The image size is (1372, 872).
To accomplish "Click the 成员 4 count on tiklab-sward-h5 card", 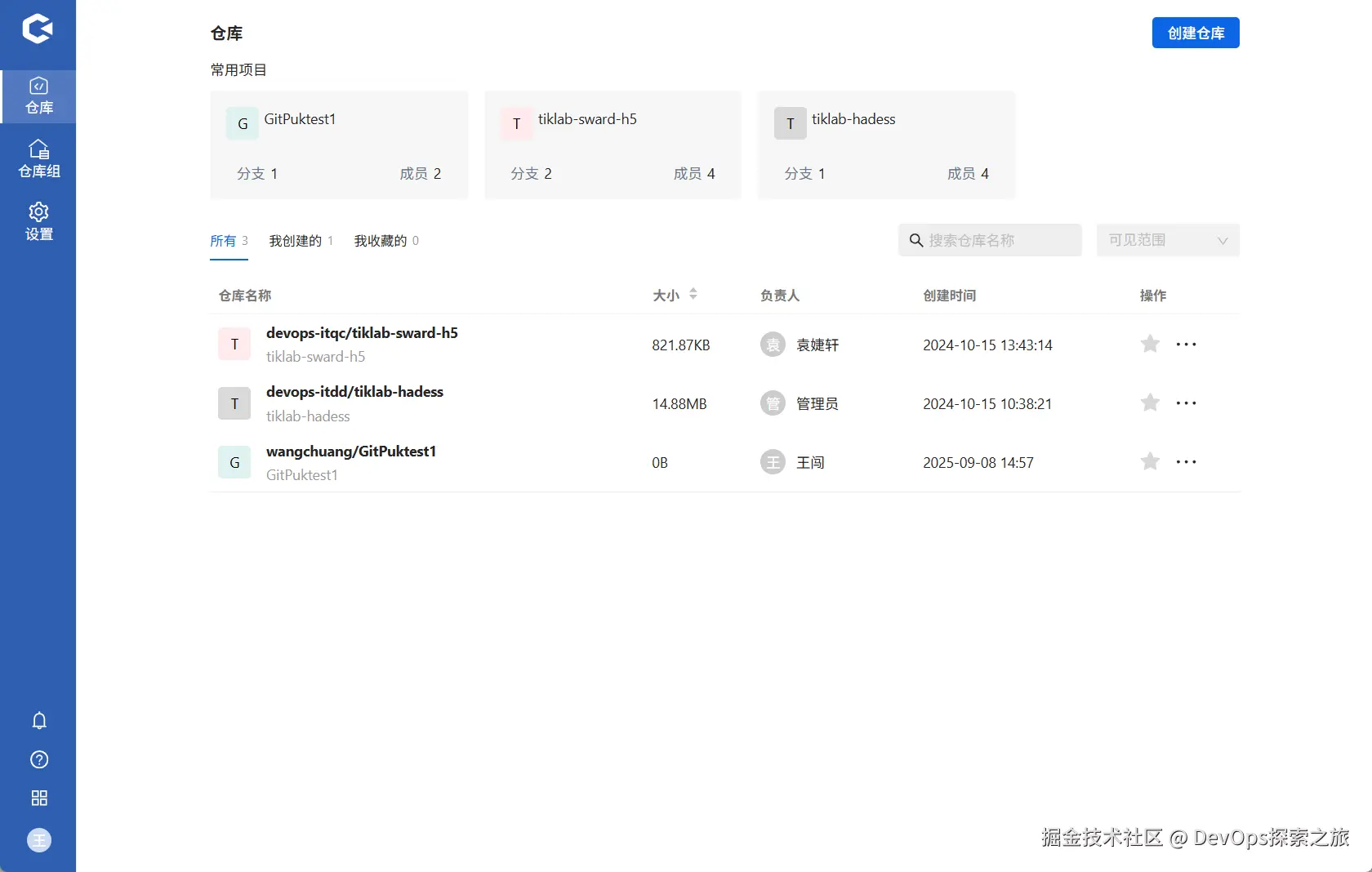I will pos(694,173).
